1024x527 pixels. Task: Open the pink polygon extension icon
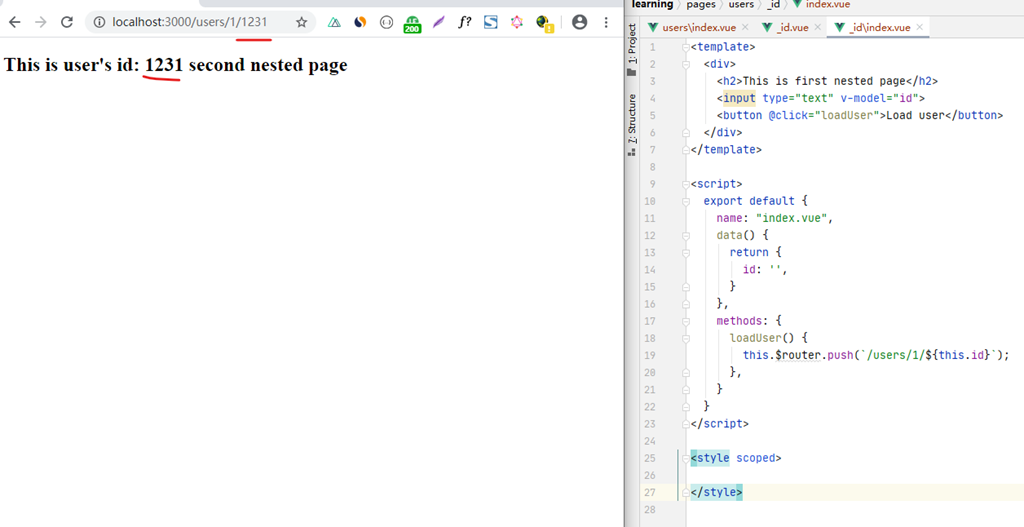pyautogui.click(x=517, y=22)
